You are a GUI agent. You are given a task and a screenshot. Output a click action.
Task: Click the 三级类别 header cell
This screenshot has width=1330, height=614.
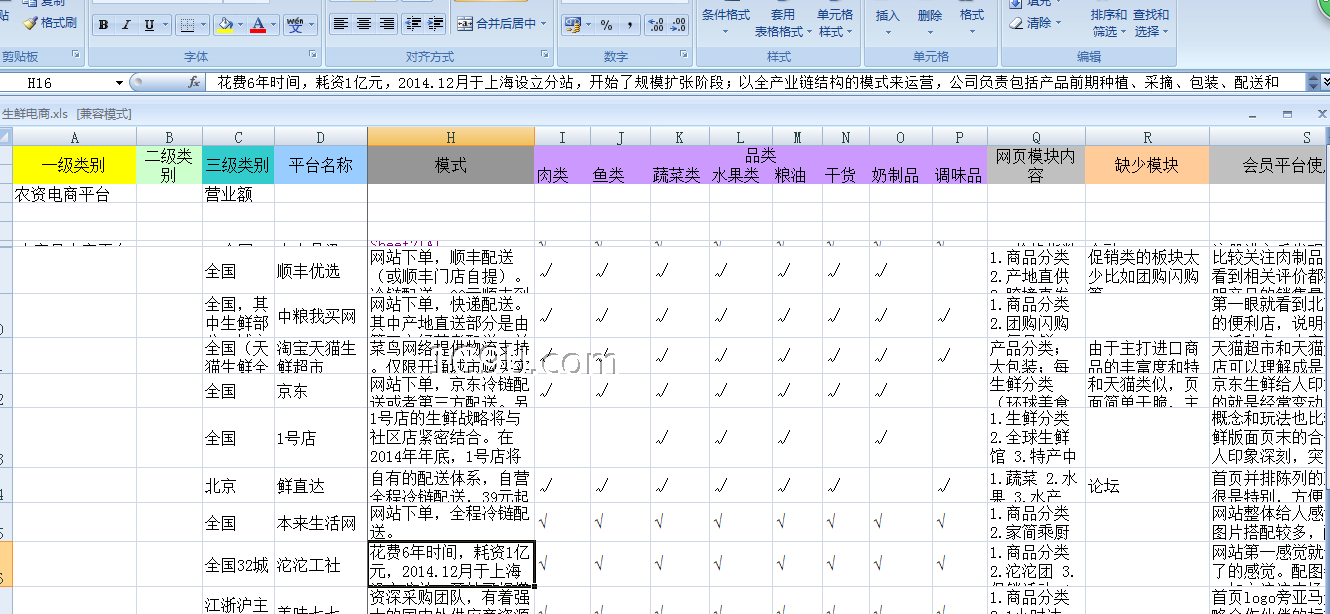(x=238, y=165)
